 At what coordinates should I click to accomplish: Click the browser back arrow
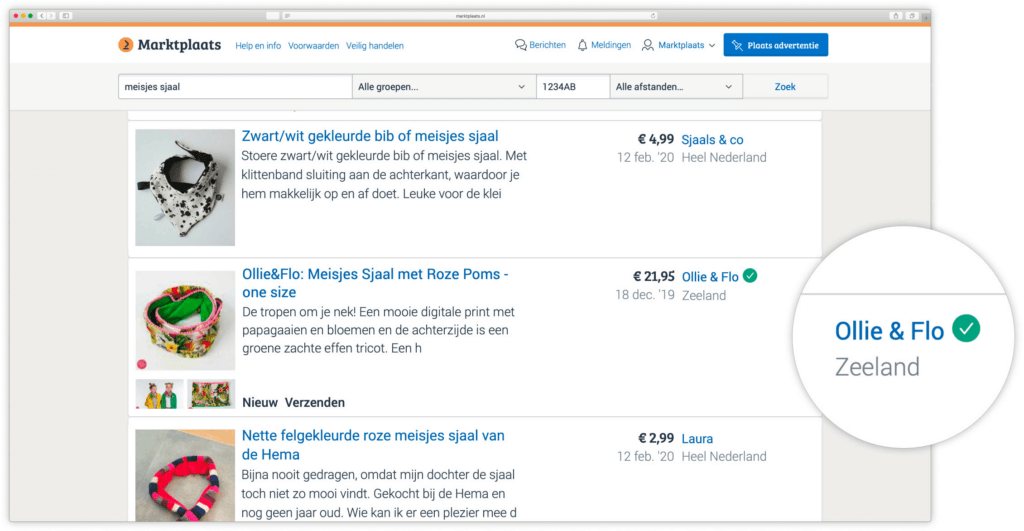[x=42, y=16]
